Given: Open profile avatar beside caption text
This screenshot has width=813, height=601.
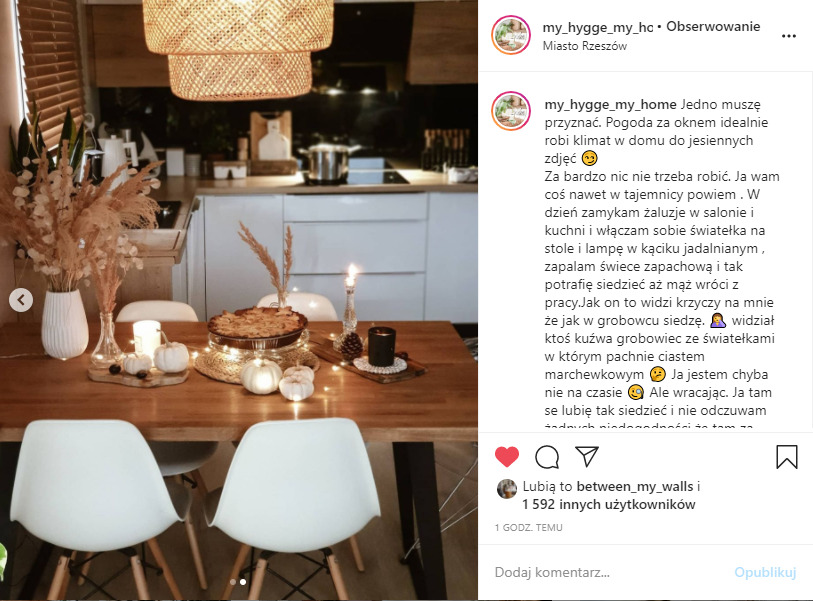Looking at the screenshot, I should tap(511, 111).
